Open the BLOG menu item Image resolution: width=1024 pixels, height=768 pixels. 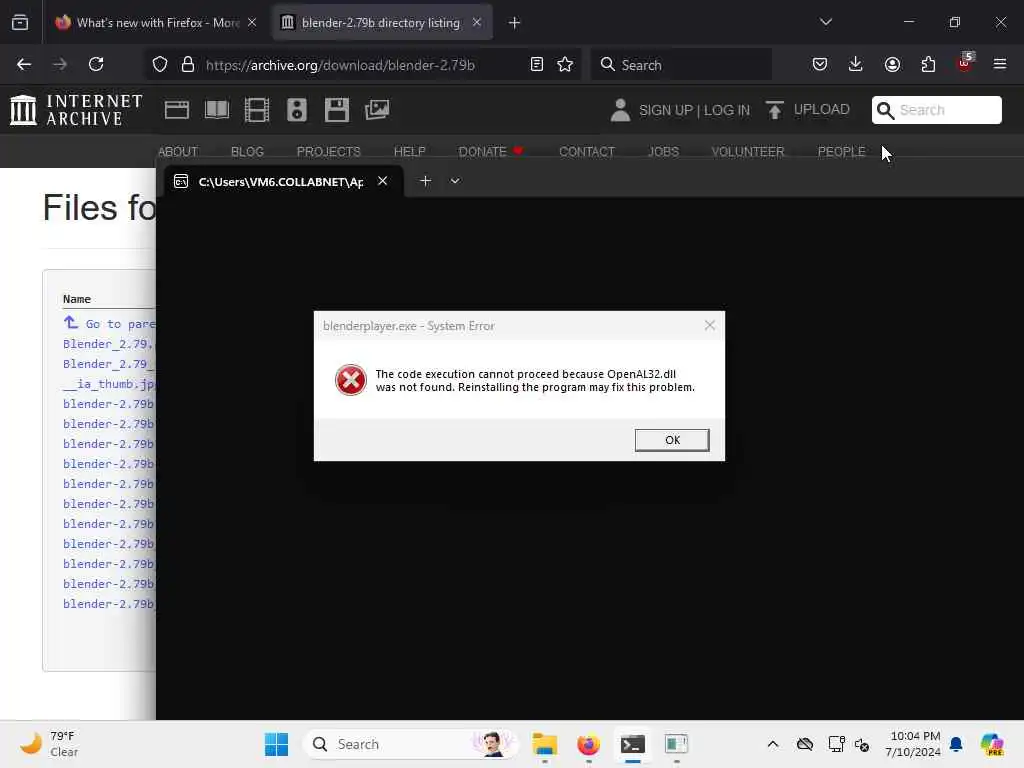[248, 152]
